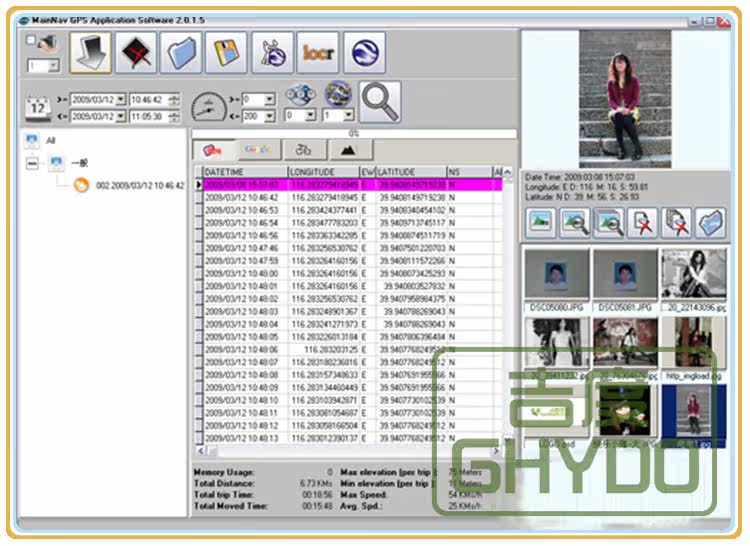Click the striped globe filter icon
The width and height of the screenshot is (750, 546).
tap(338, 94)
